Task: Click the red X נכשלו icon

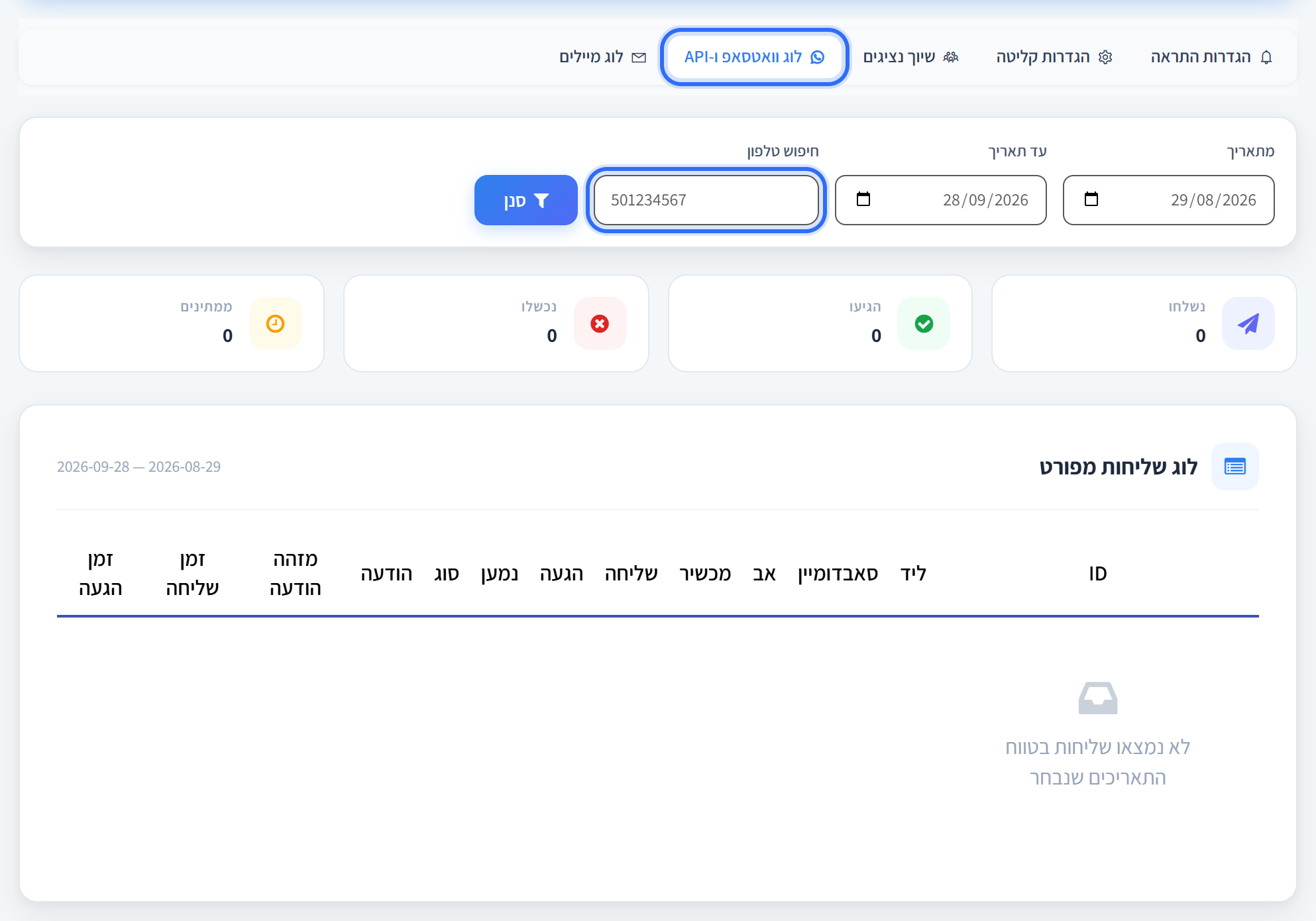Action: coord(600,323)
